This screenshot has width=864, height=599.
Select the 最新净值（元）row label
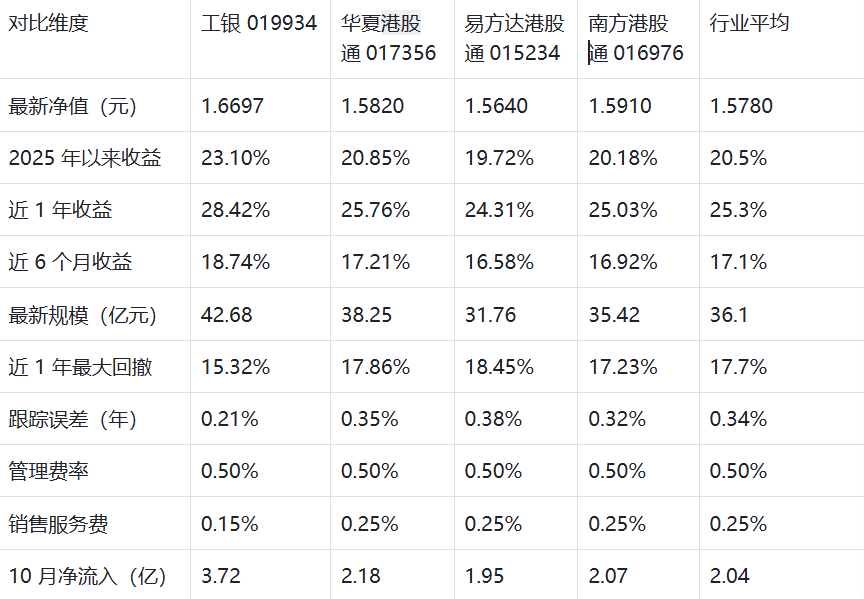(95, 105)
